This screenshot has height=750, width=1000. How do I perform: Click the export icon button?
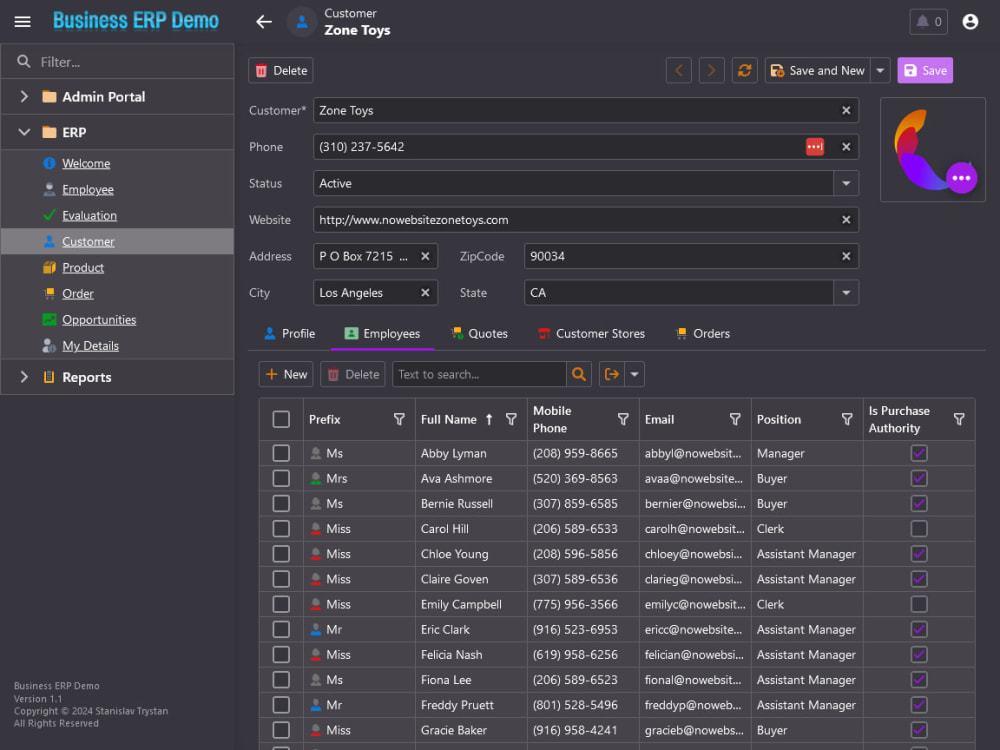pyautogui.click(x=612, y=374)
